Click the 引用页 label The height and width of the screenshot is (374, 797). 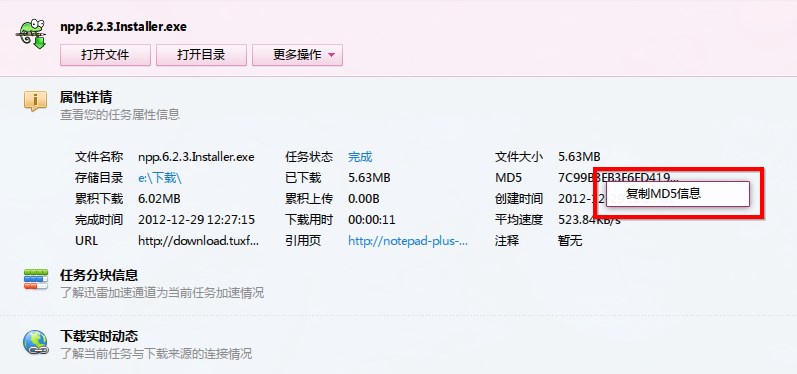pos(303,240)
